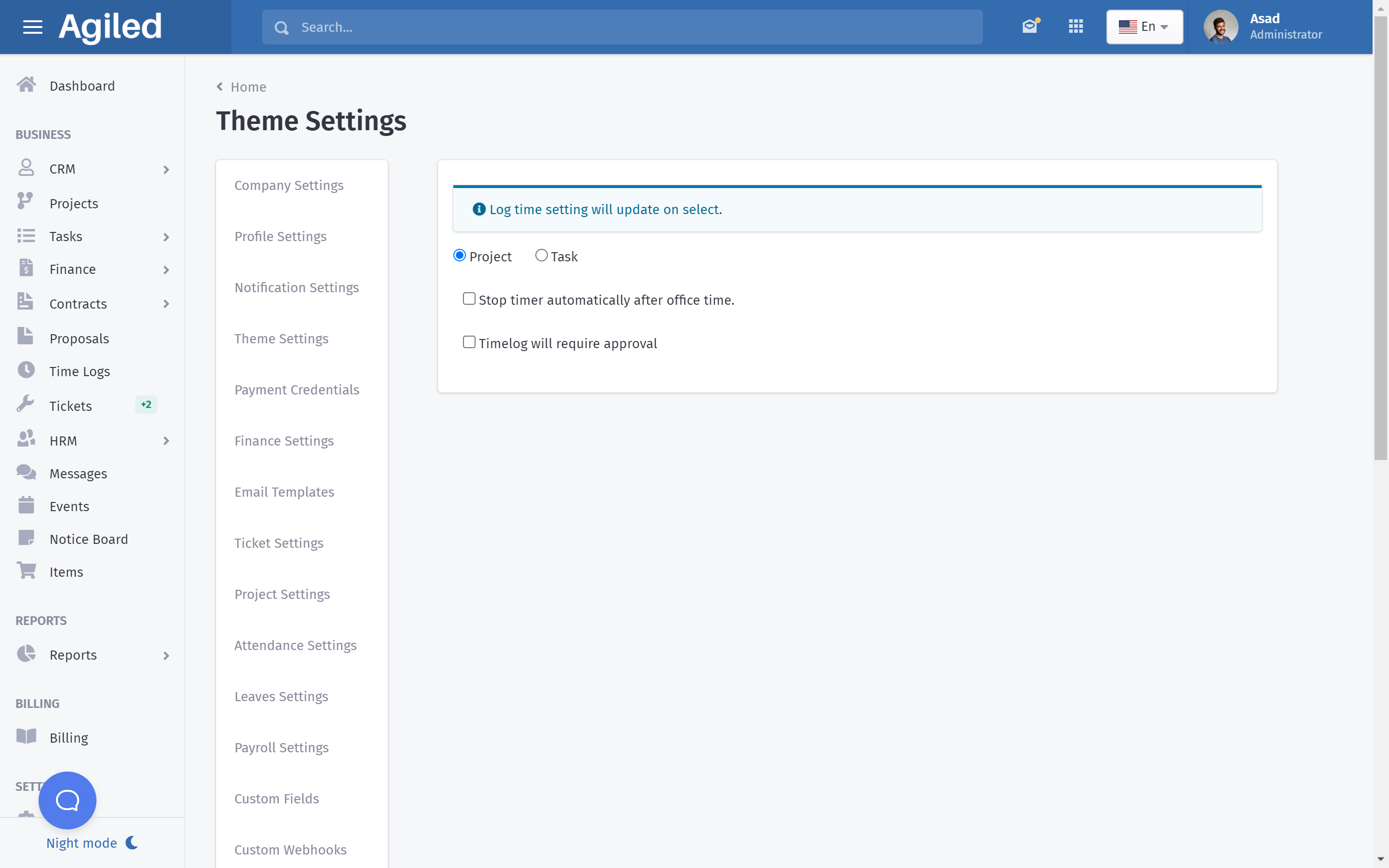The height and width of the screenshot is (868, 1389).
Task: Open the blue chat support bubble
Action: (67, 800)
